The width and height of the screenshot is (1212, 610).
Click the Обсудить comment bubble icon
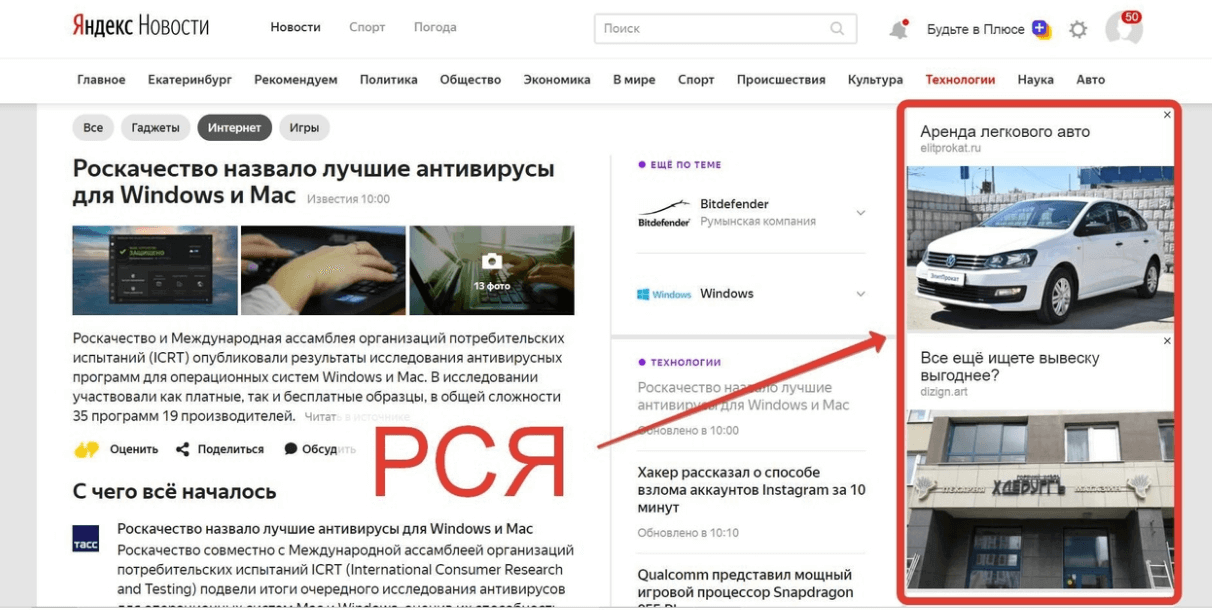291,449
